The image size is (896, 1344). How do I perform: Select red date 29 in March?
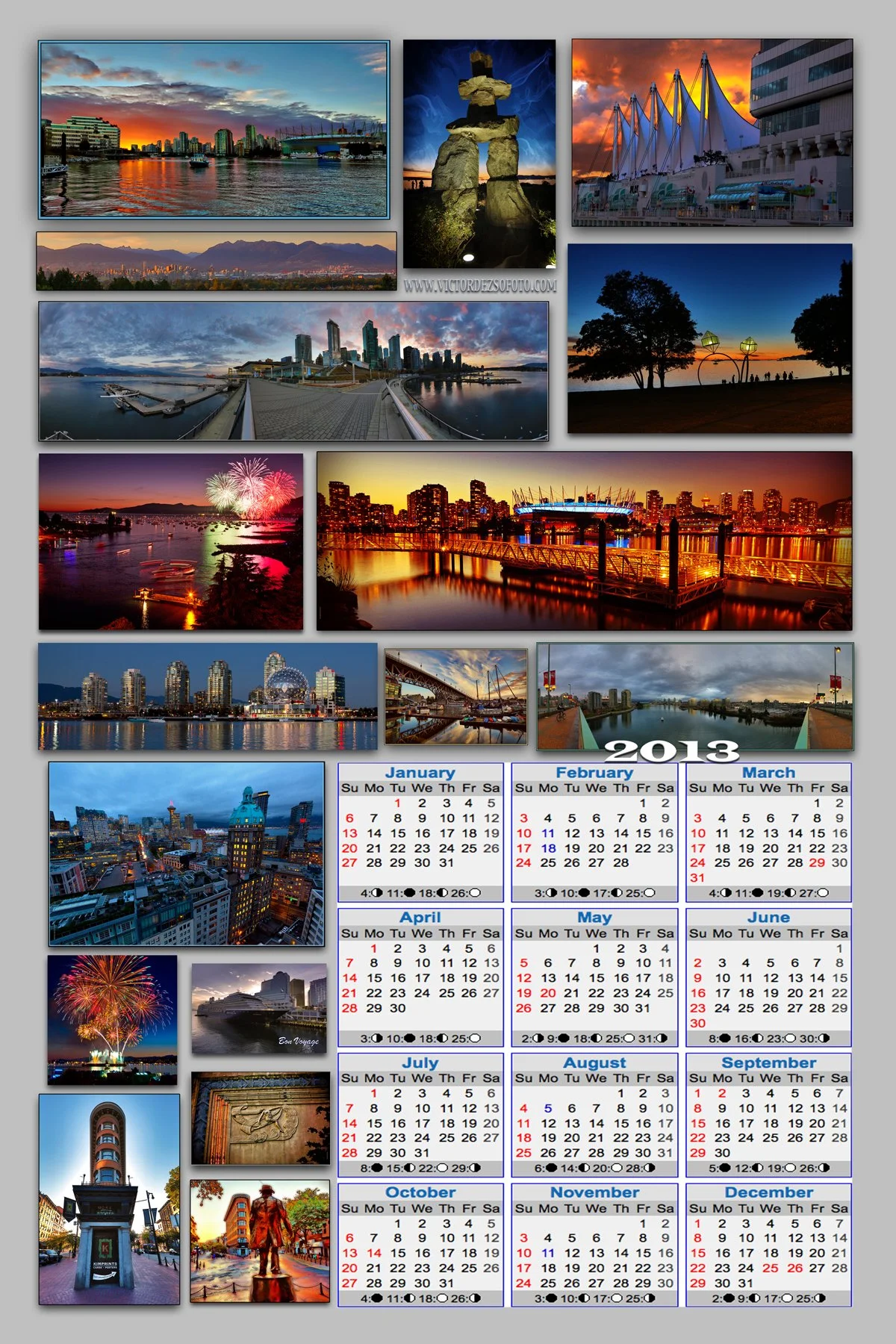[x=818, y=862]
